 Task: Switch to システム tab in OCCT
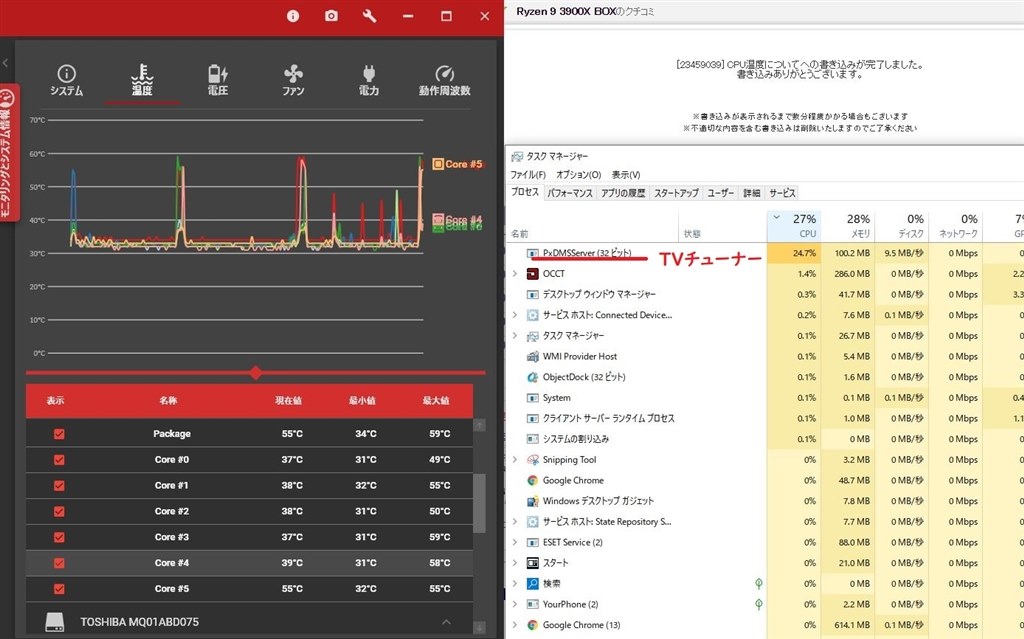(66, 81)
